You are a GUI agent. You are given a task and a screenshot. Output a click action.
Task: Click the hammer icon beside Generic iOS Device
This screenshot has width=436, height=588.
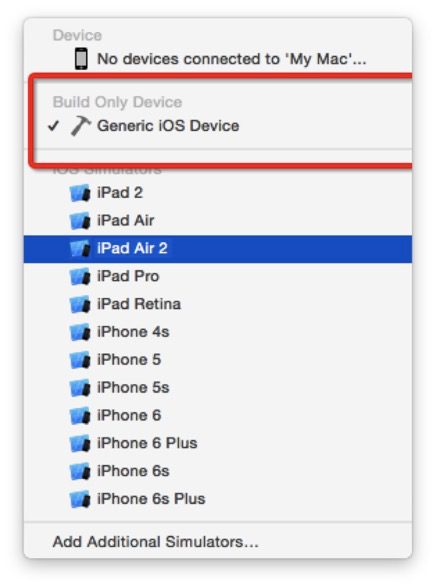[81, 126]
